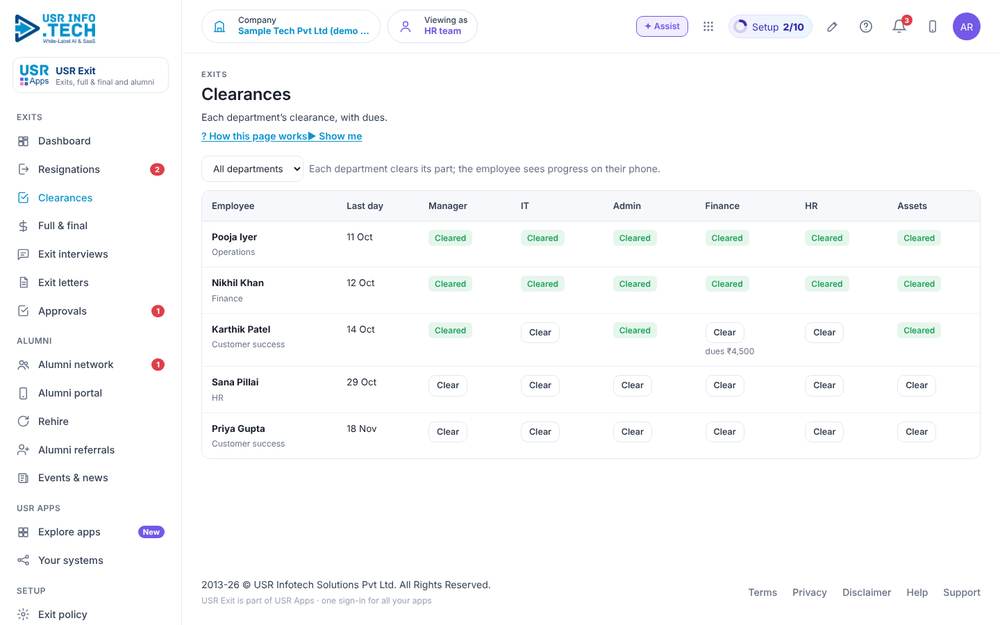Clear Finance for Karthik Patel
This screenshot has height=625, width=1000.
tap(724, 332)
